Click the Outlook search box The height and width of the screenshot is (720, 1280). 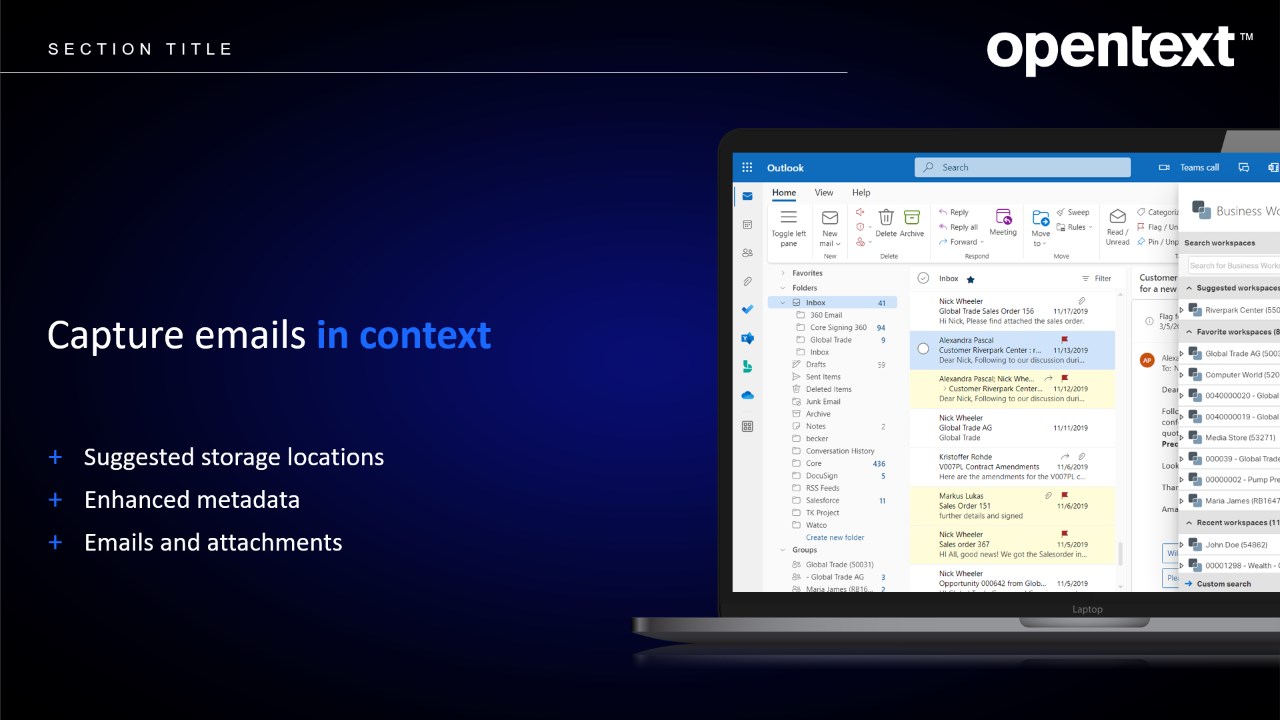[1022, 168]
